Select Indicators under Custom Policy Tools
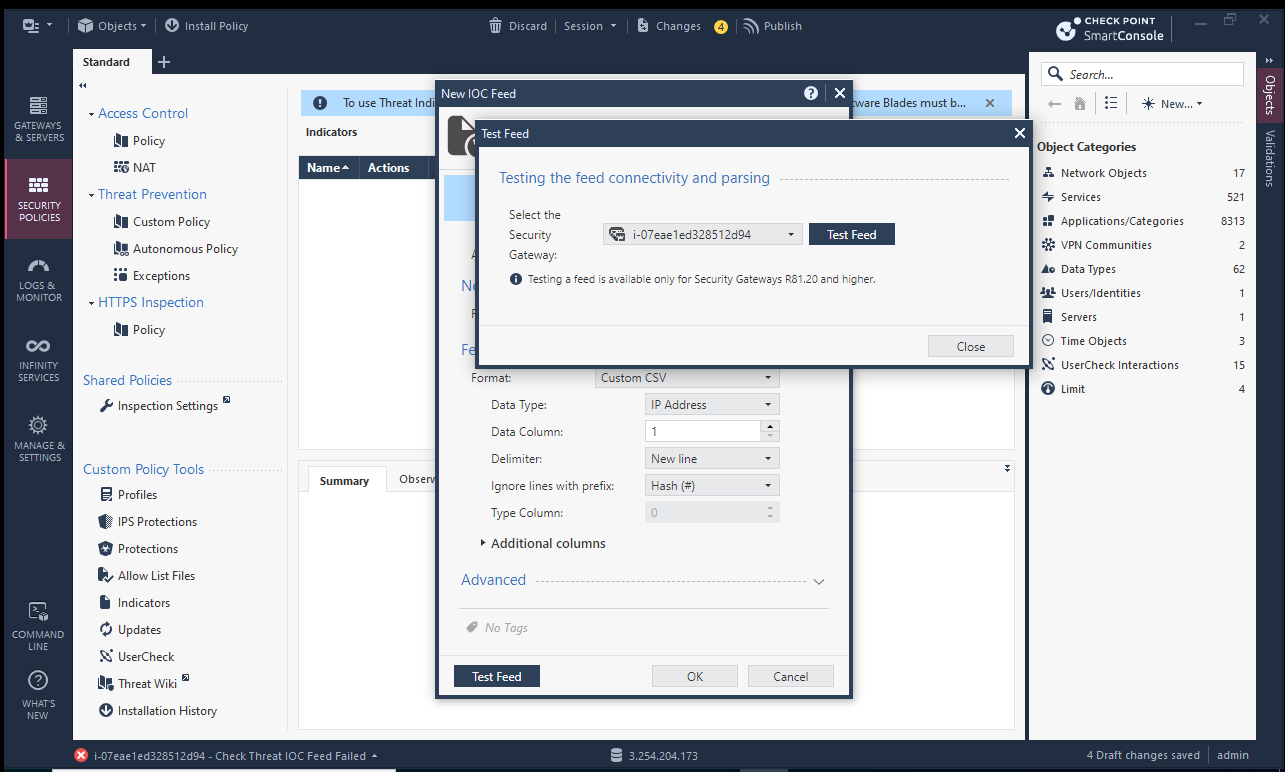Screen dimensions: 1285x772 (x=143, y=603)
